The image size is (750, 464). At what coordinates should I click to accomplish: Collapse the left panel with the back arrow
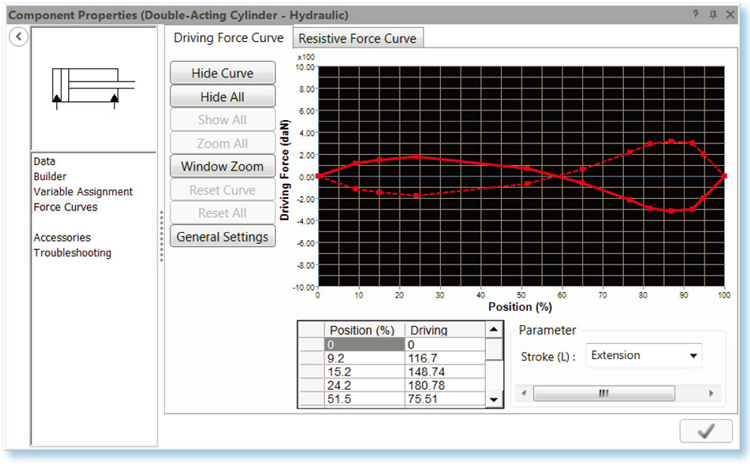(19, 36)
